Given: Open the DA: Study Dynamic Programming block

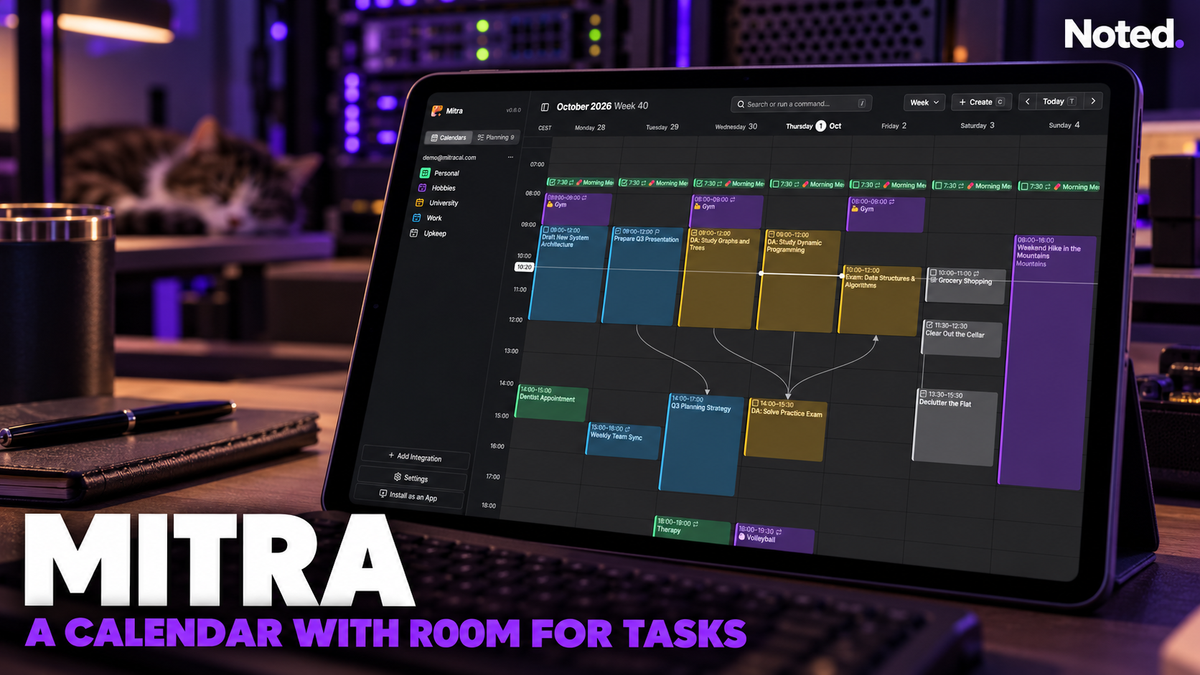Looking at the screenshot, I should [x=798, y=280].
